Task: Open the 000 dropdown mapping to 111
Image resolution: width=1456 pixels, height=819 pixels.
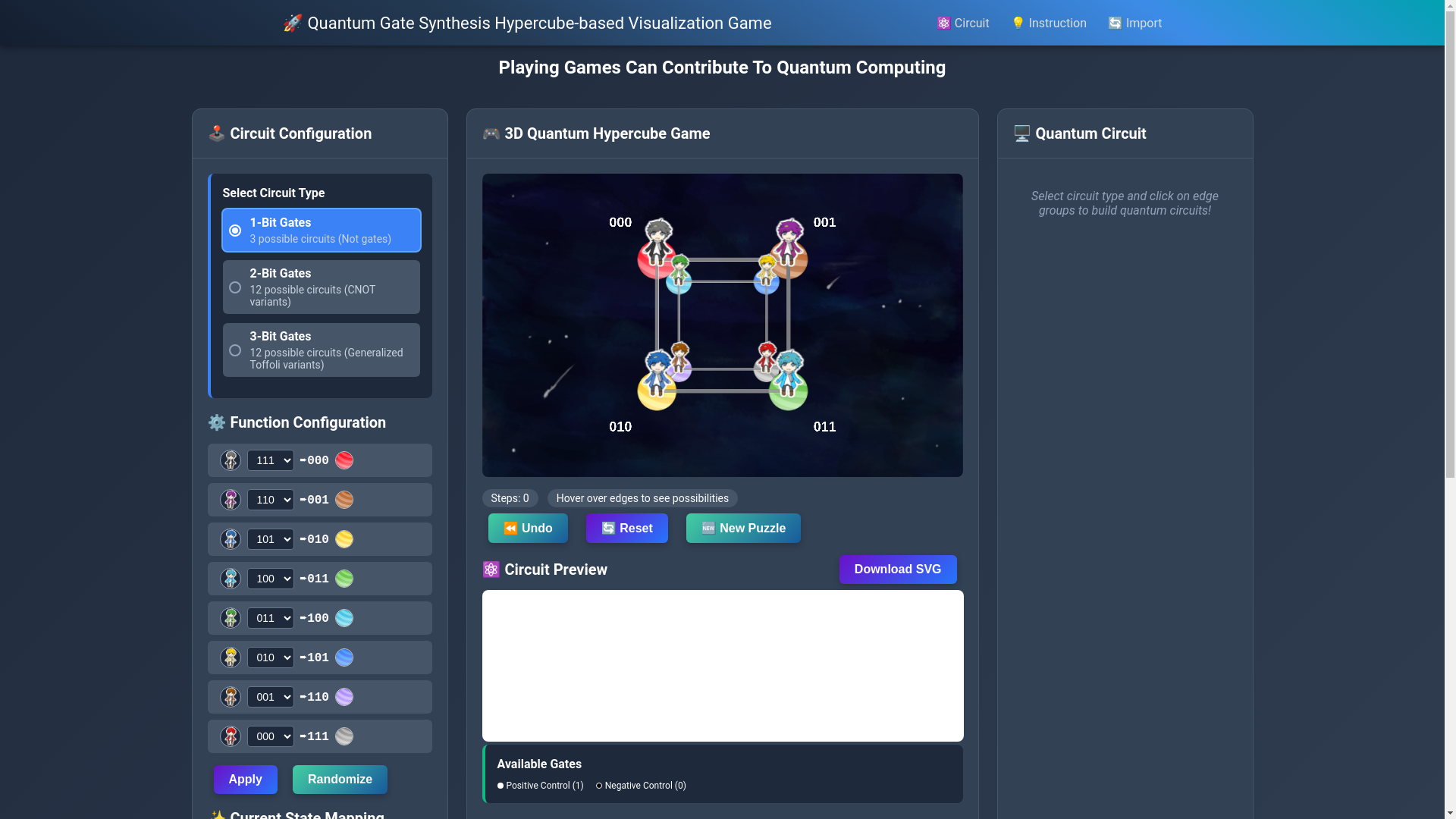Action: coord(271,736)
